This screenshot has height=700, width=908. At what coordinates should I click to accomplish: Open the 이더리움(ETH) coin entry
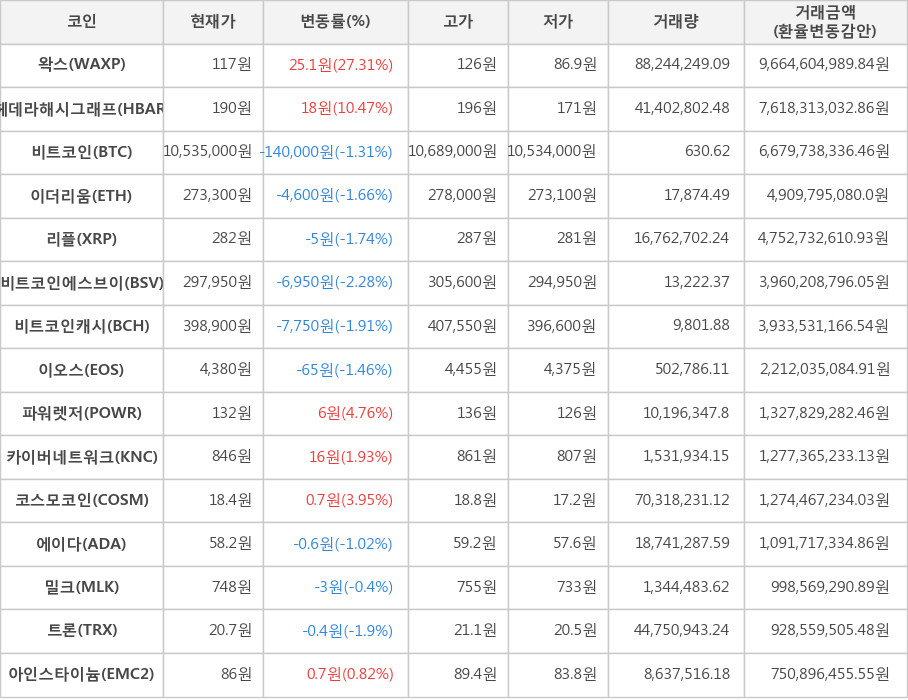tap(82, 196)
